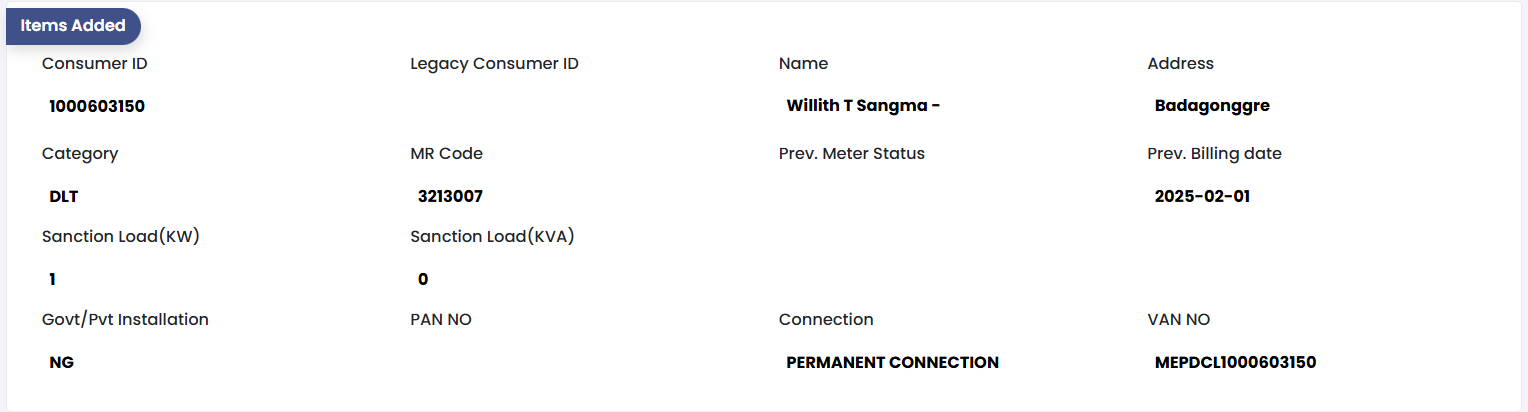Click the Category value DLT
Viewport: 1528px width, 412px height.
[64, 197]
